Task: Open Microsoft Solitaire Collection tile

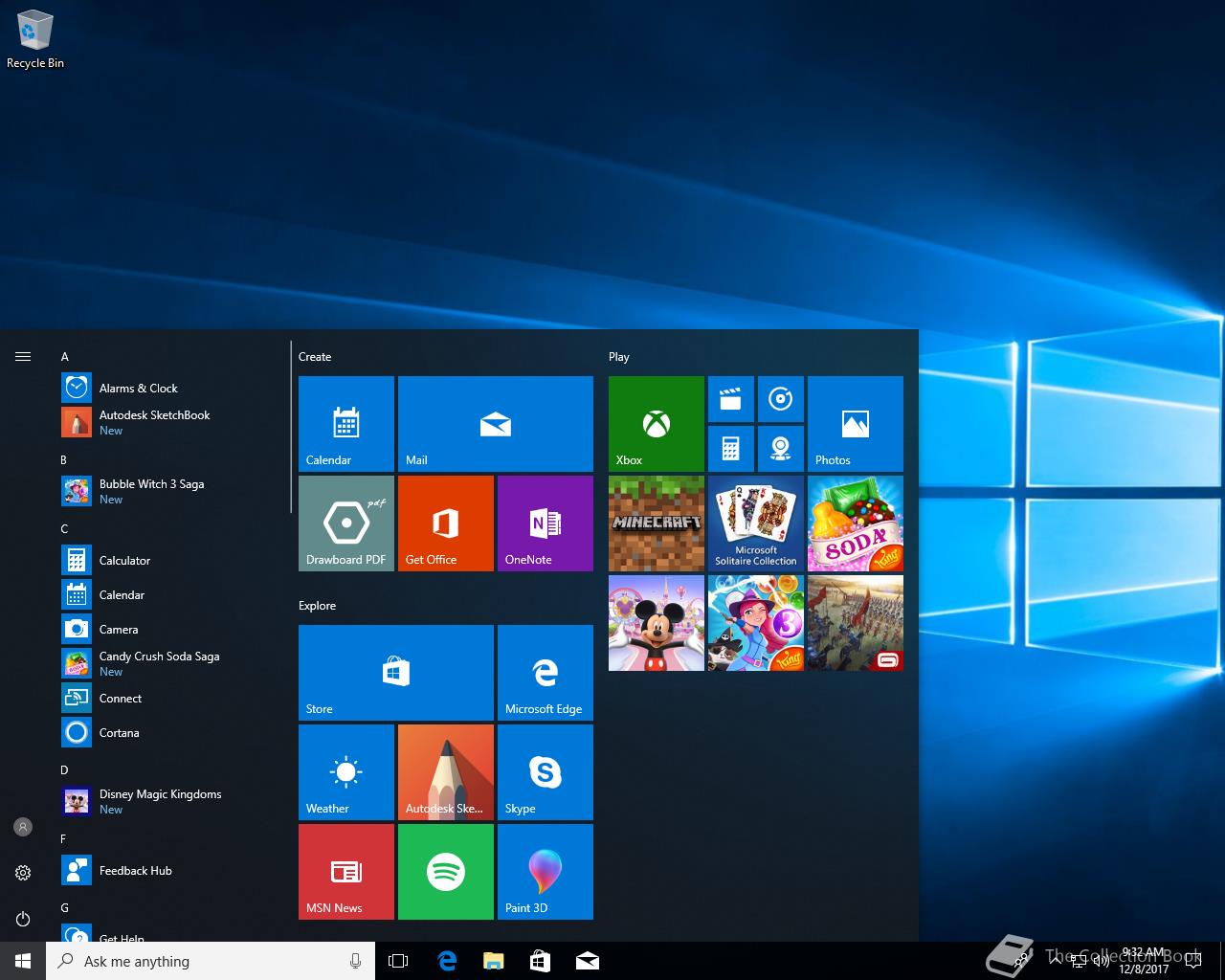Action: tap(756, 523)
